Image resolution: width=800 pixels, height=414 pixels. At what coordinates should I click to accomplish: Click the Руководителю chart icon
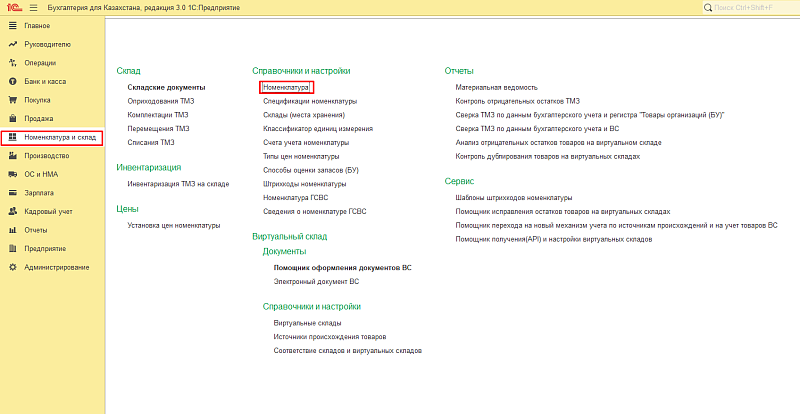13,45
